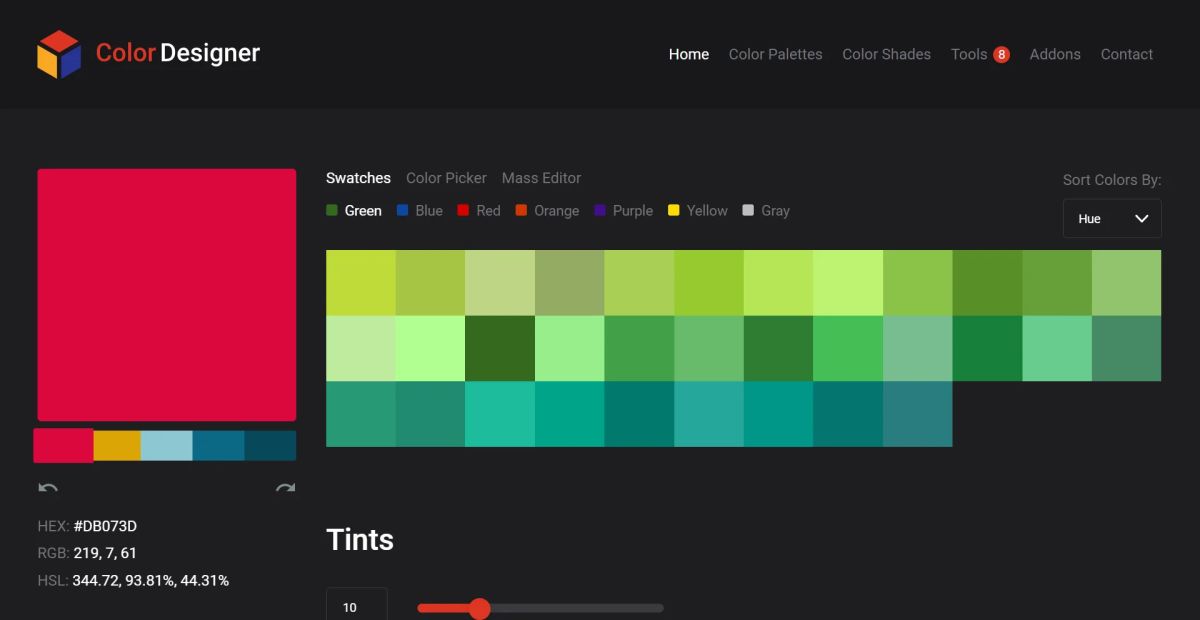Click the HSL value 344.72, 93.81%, 44.31%
1200x620 pixels.
(x=151, y=580)
